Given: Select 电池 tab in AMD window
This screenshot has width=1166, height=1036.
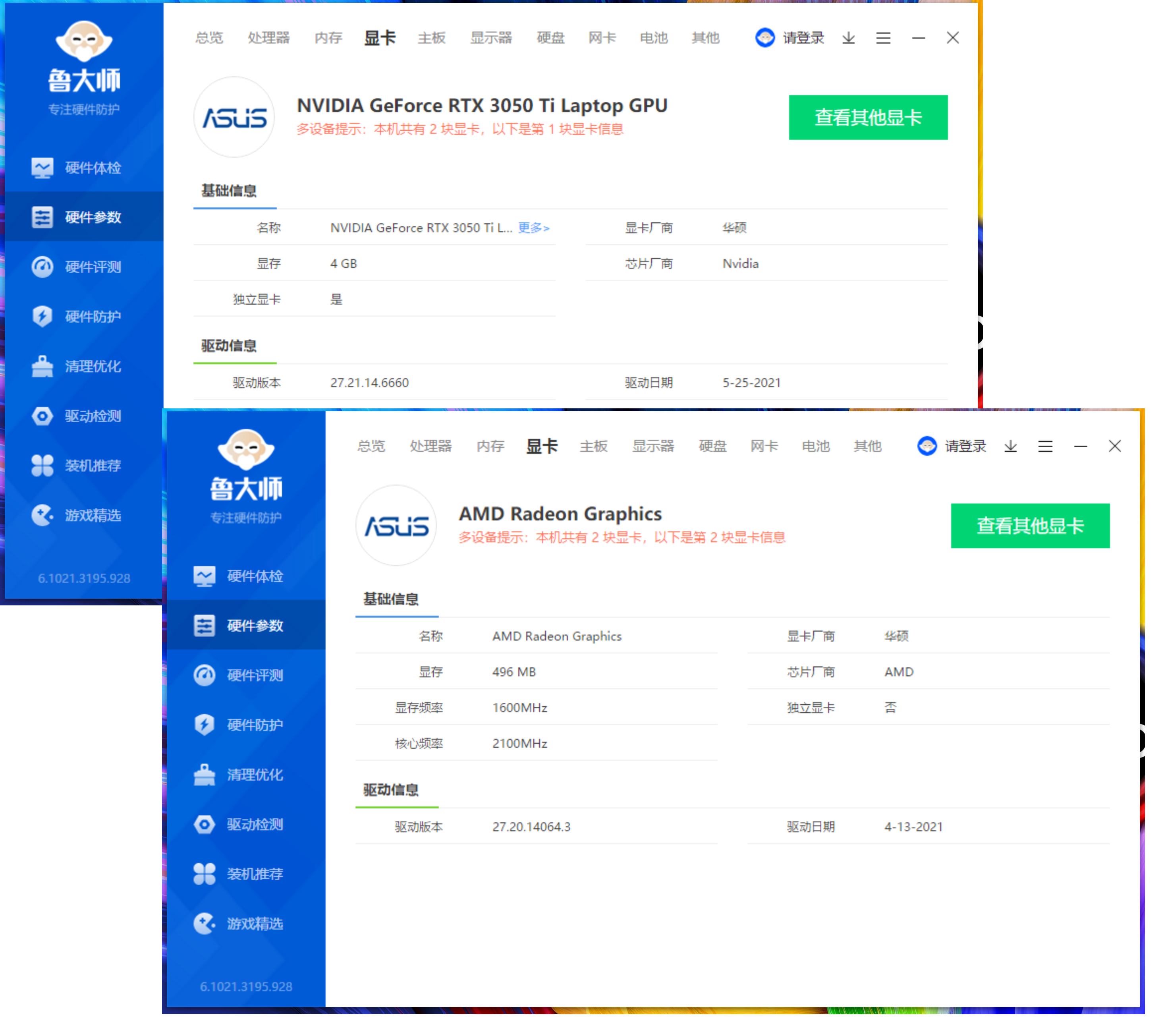Looking at the screenshot, I should click(x=816, y=446).
